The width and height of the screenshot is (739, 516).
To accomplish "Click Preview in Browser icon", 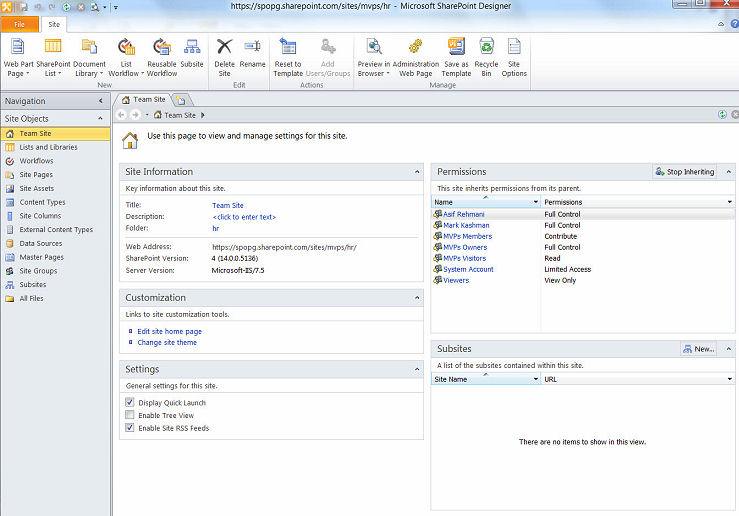I will point(374,47).
